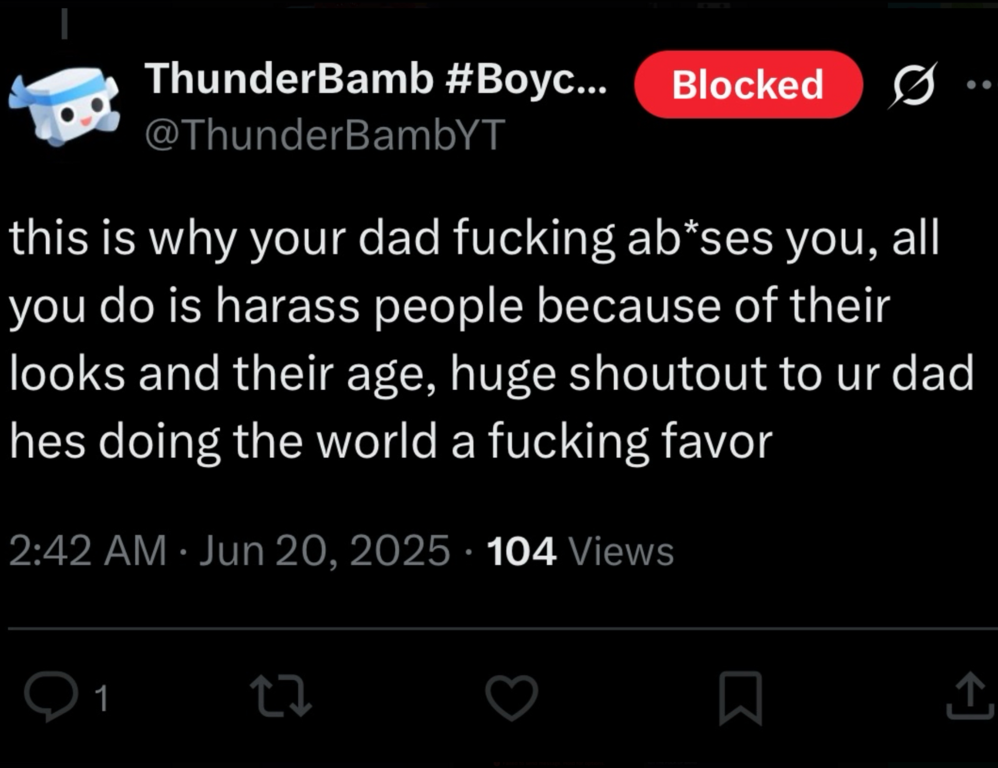Click the thread connector line above the avatar

[64, 24]
